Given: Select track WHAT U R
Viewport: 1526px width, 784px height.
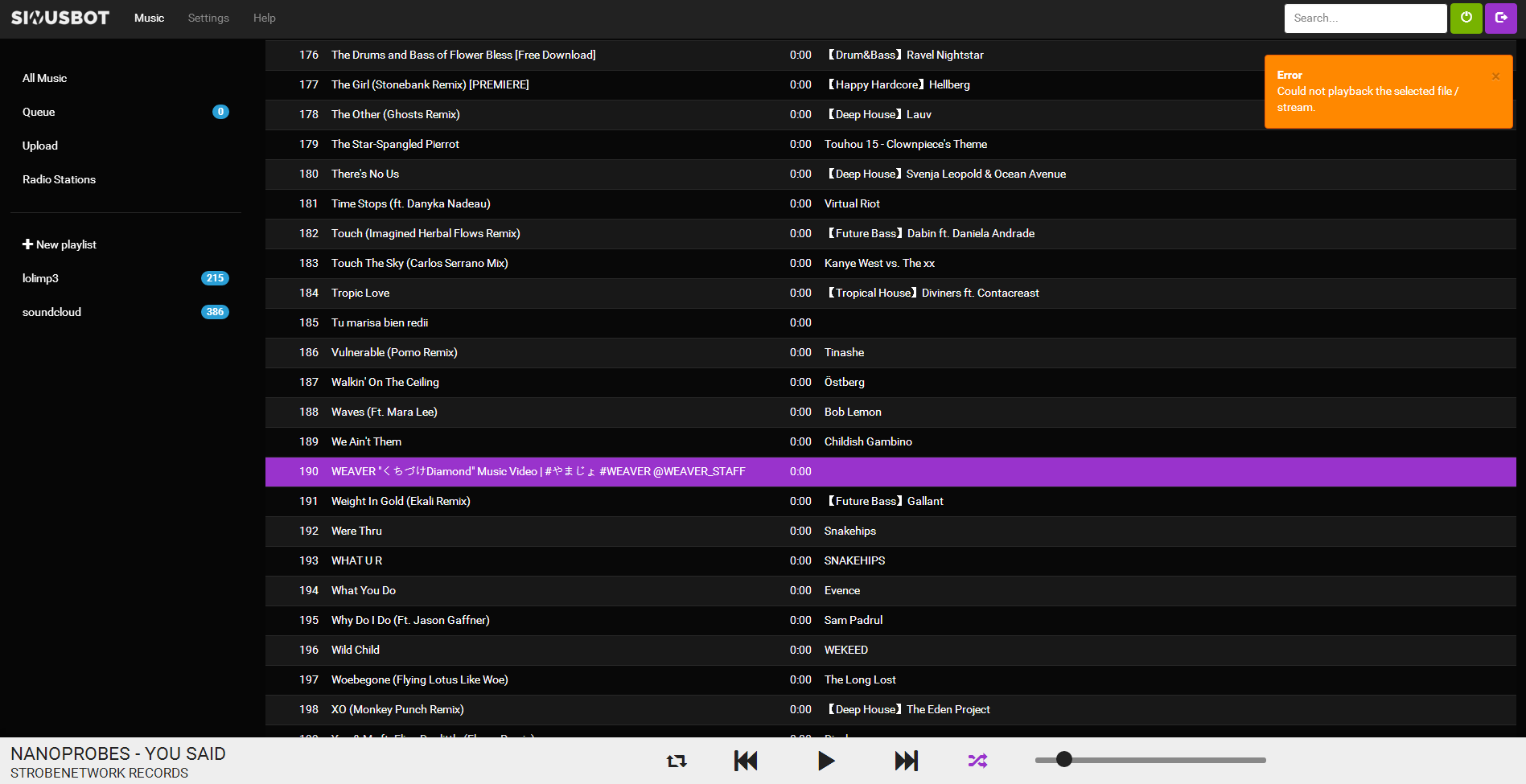Looking at the screenshot, I should [x=891, y=560].
